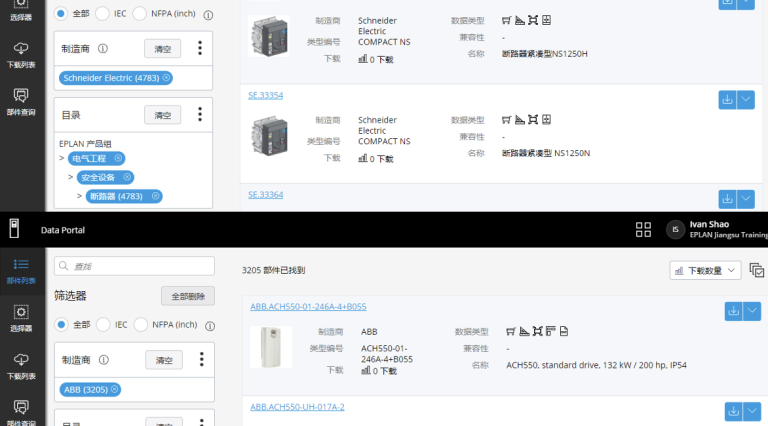Image resolution: width=768 pixels, height=426 pixels.
Task: Open the apps grid icon in header
Action: (x=643, y=230)
